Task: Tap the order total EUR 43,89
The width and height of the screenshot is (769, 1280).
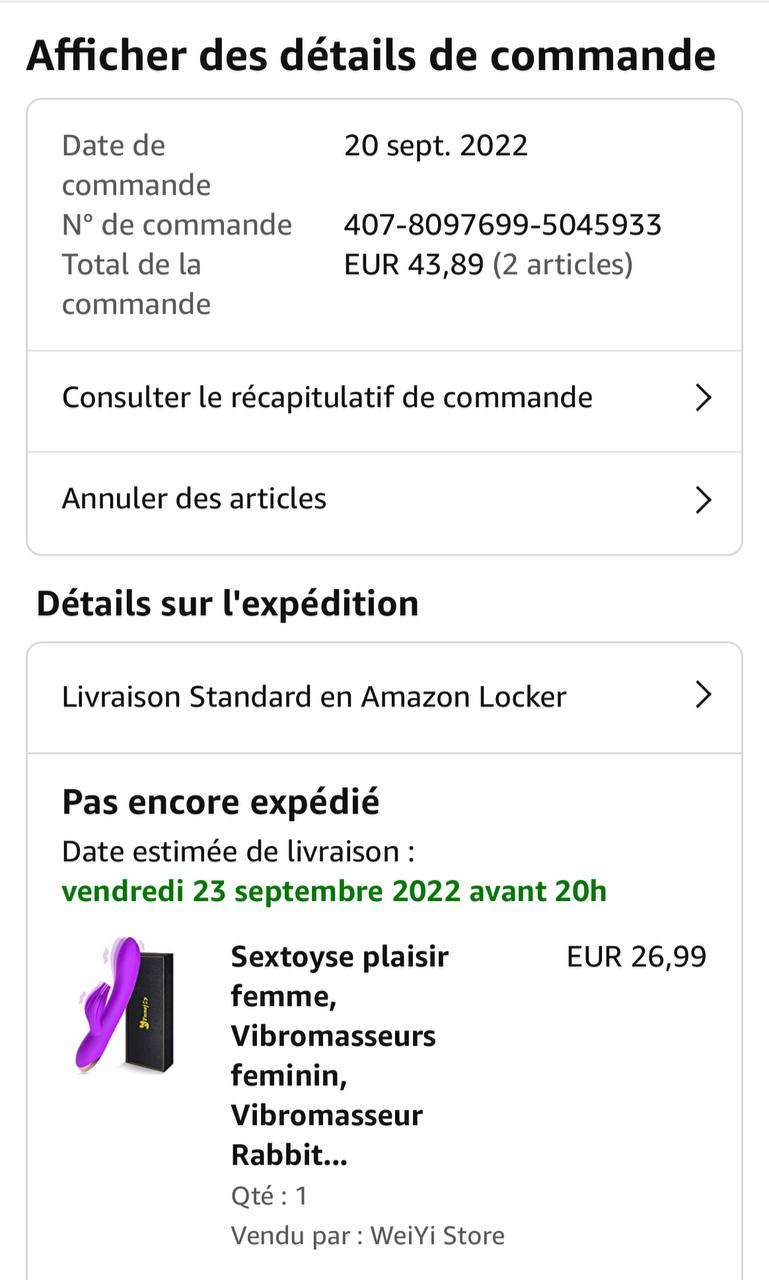Action: tap(414, 264)
